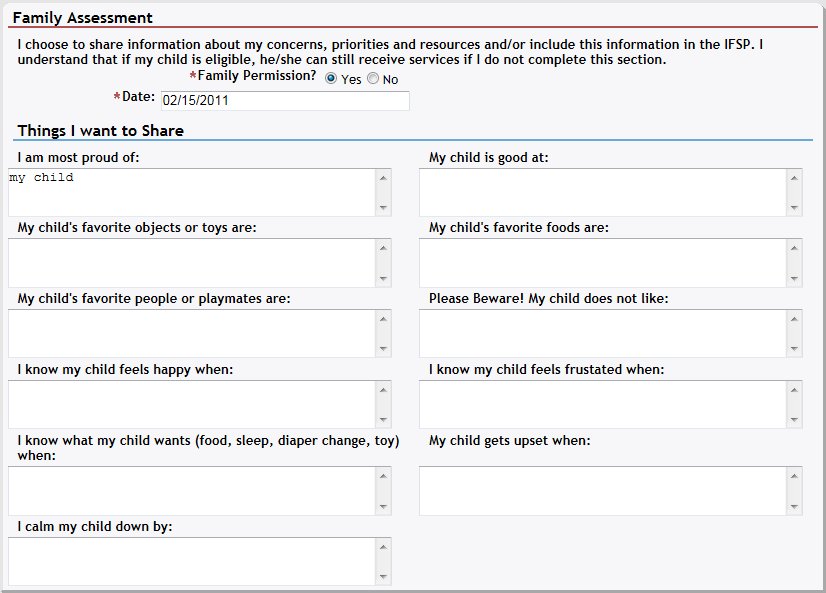The height and width of the screenshot is (593, 826).
Task: Click the 'My child gets upset when' box
Action: pos(602,490)
